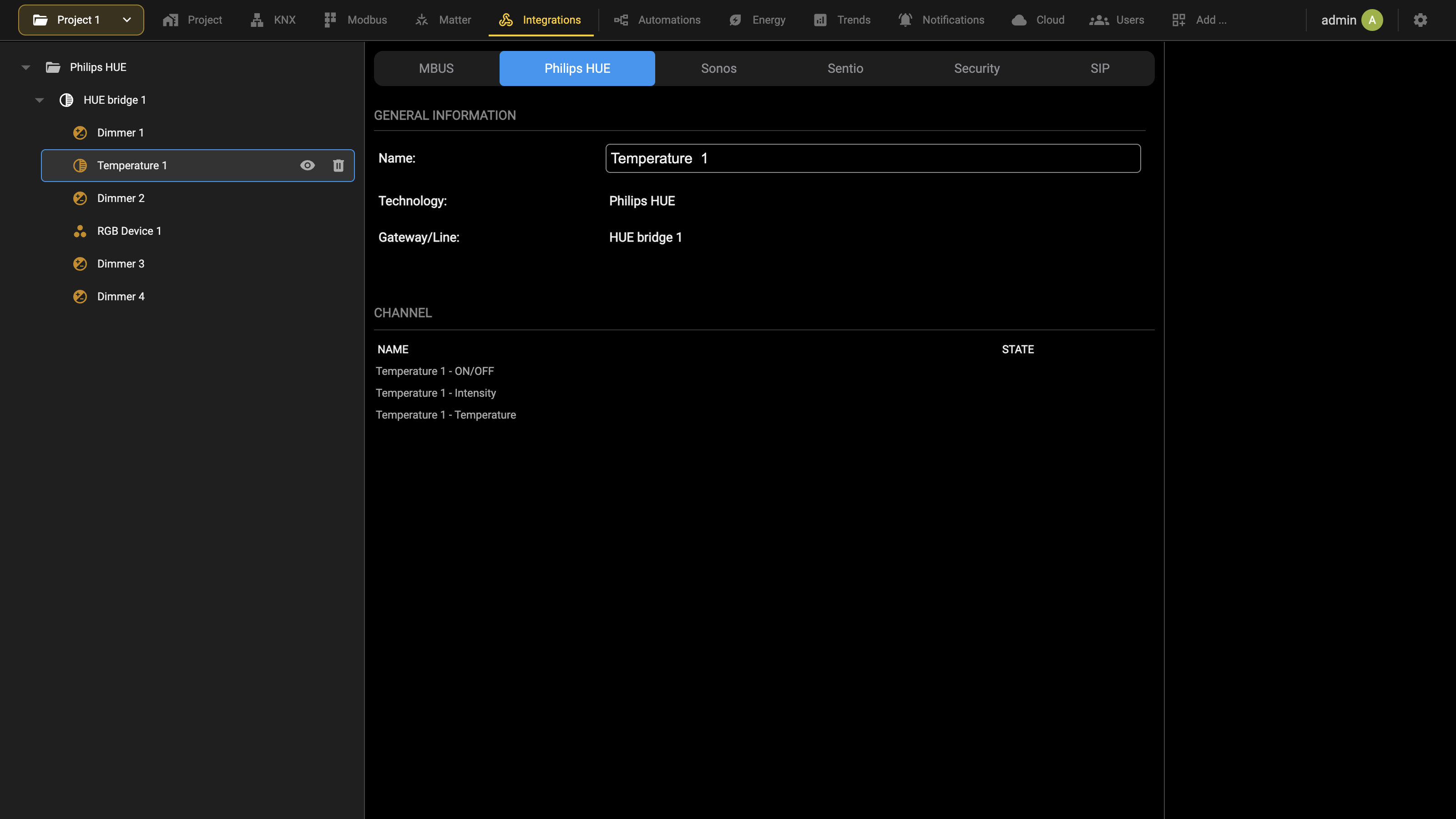Open the Modbus section

(355, 20)
